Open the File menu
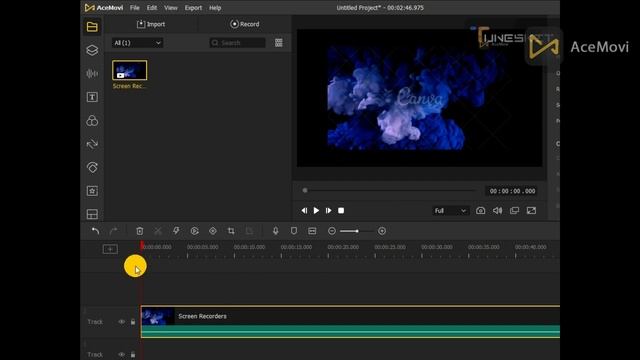 (135, 8)
